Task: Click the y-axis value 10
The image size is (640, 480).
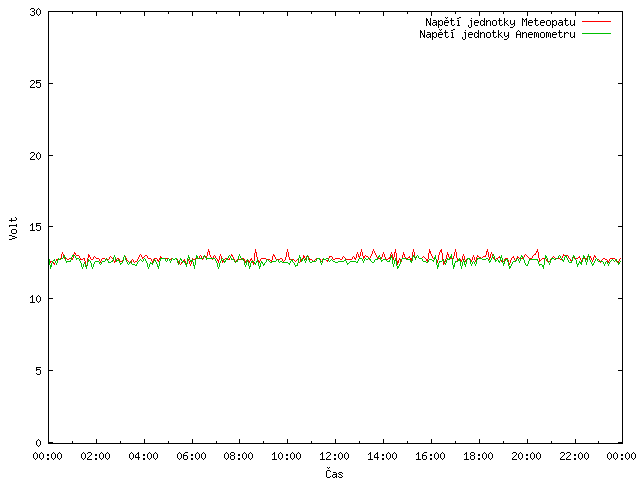Action: pos(36,299)
